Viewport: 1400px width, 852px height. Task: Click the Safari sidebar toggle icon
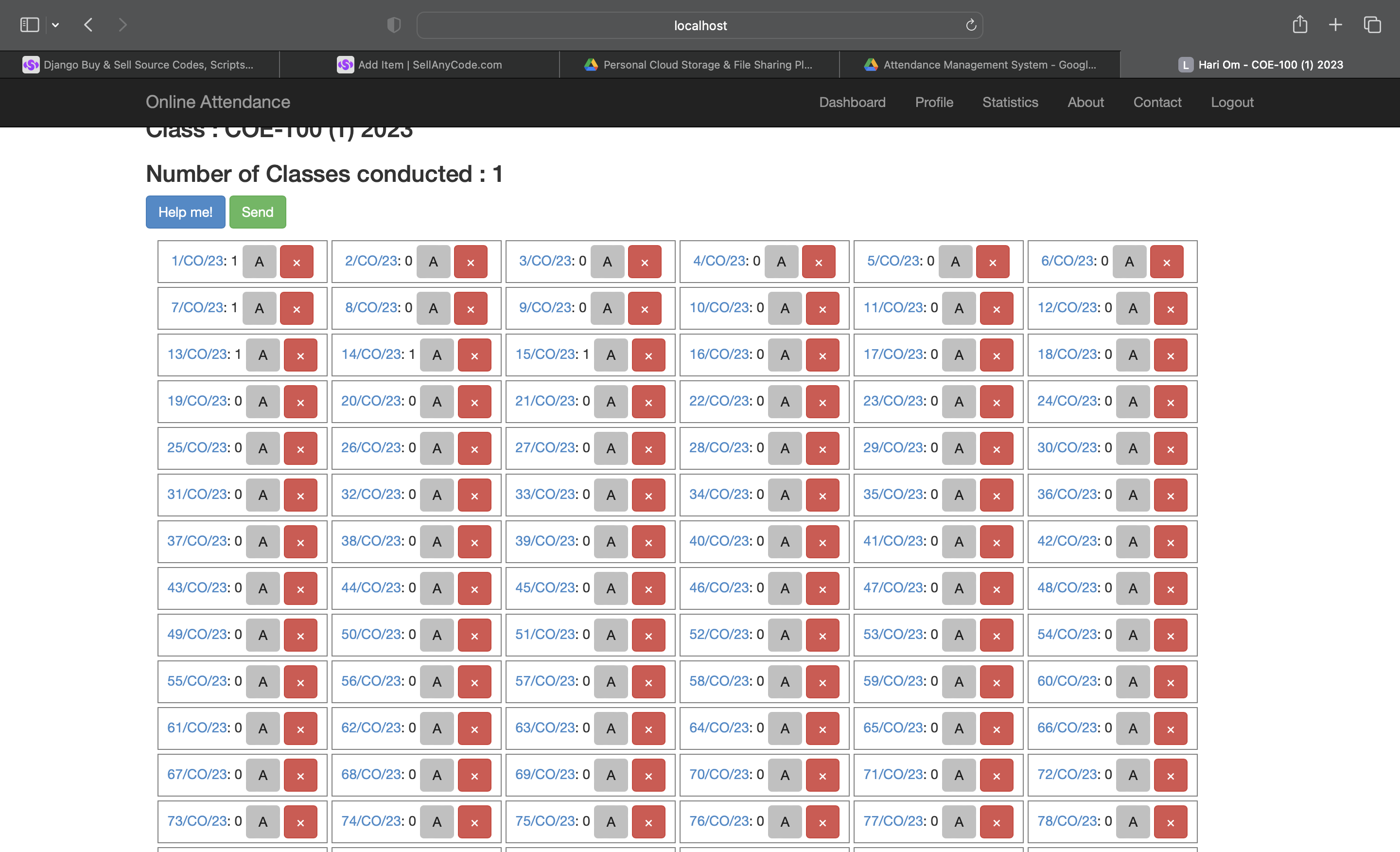pos(30,25)
